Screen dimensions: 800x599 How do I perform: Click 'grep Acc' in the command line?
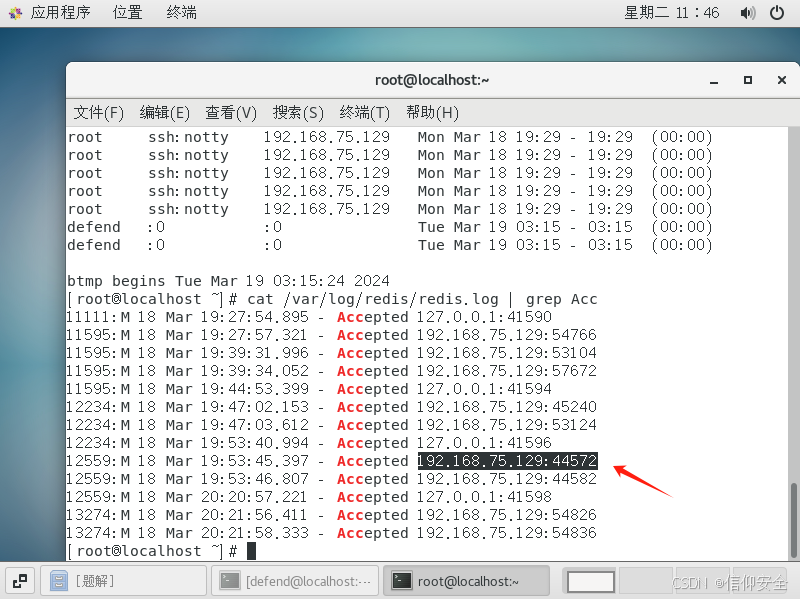pos(561,299)
